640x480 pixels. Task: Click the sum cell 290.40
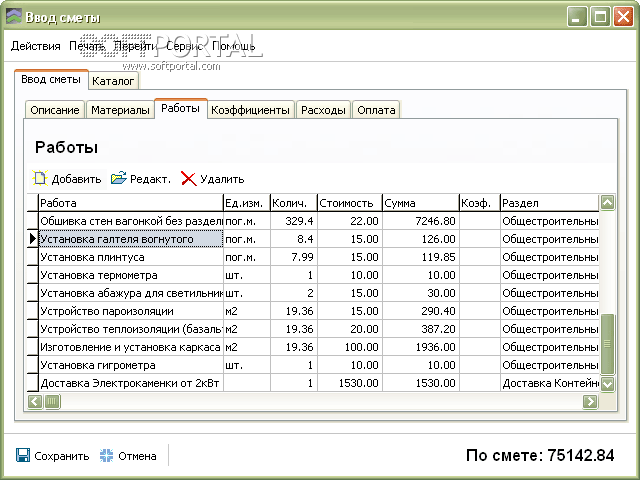(x=421, y=311)
